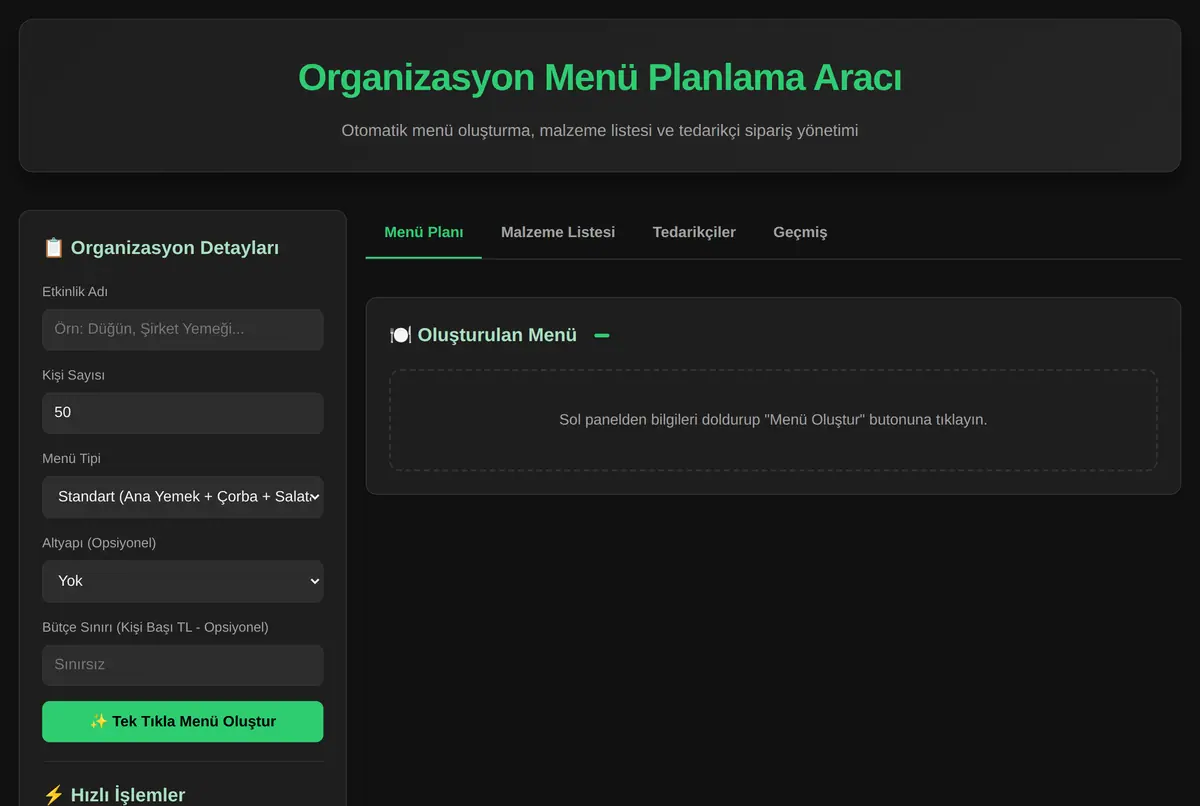Click the plate icon beside Oluşturulan Menü
This screenshot has width=1200, height=806.
(400, 335)
